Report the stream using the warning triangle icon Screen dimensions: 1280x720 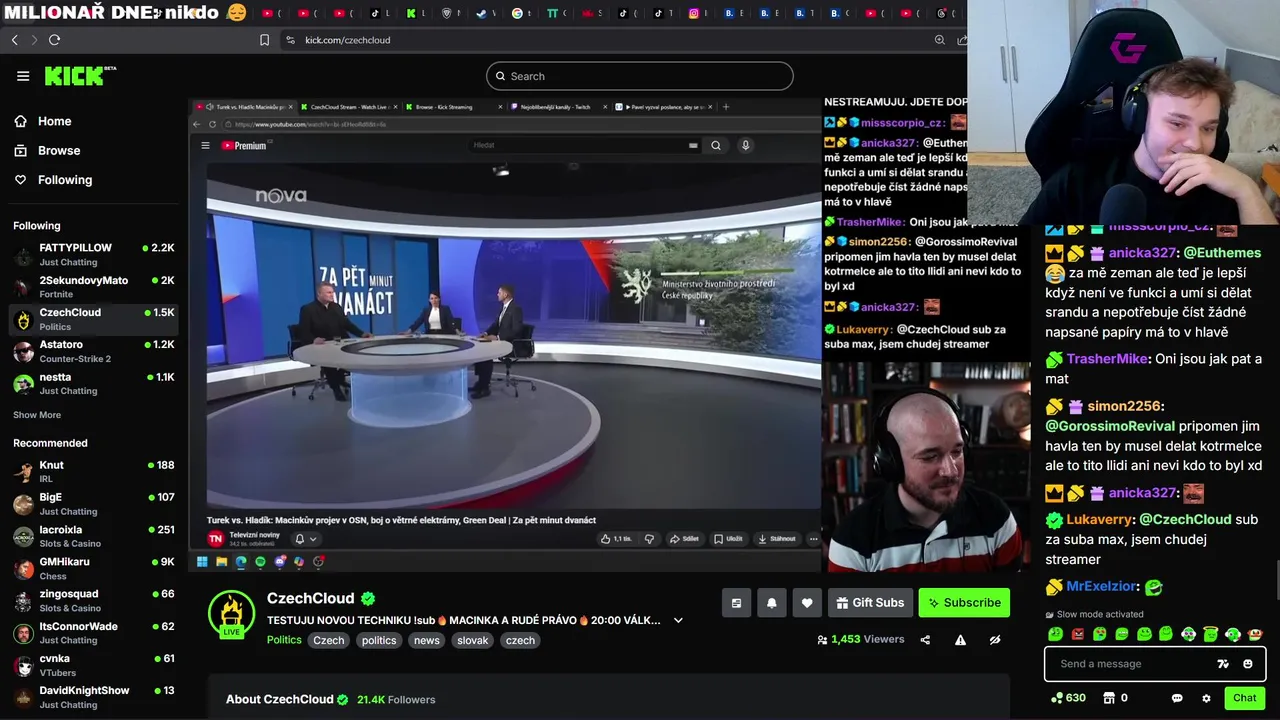[x=960, y=640]
